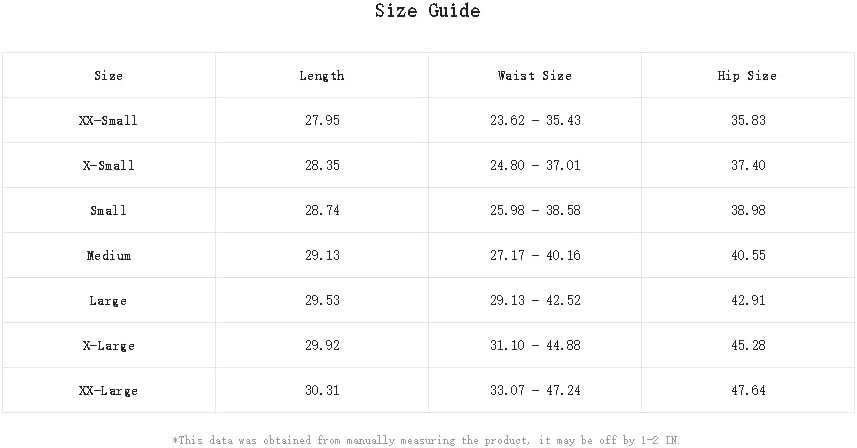The height and width of the screenshot is (448, 857).
Task: Click hip size value 38.98
Action: click(748, 210)
